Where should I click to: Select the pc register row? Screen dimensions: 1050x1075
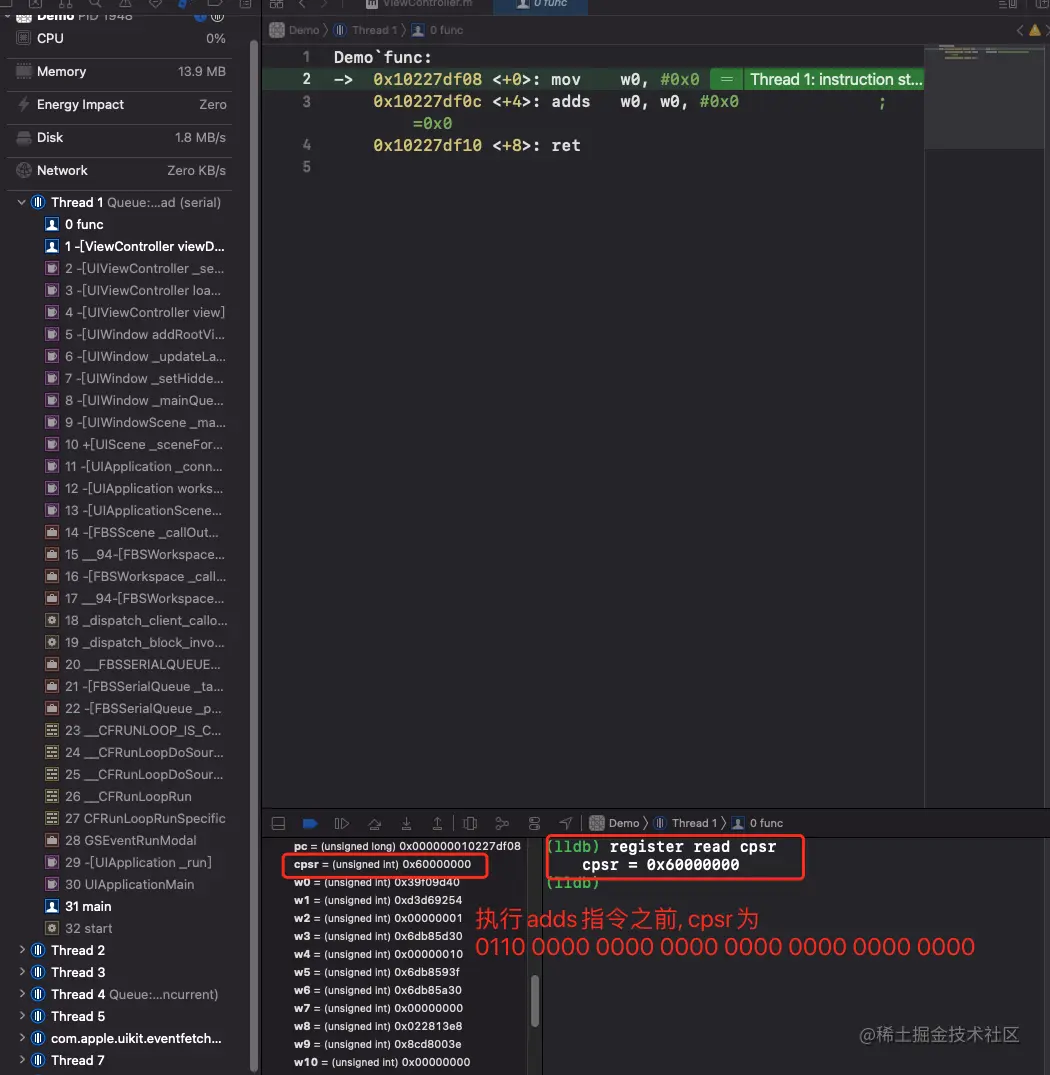[x=407, y=846]
